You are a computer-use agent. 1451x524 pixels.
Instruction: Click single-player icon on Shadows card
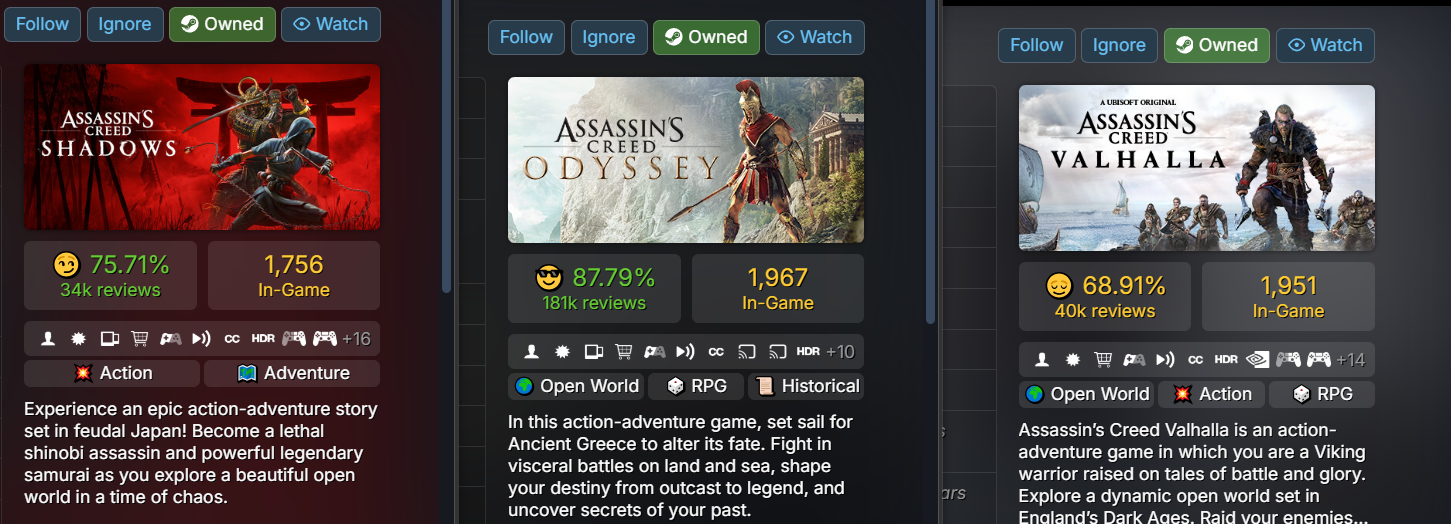(48, 339)
